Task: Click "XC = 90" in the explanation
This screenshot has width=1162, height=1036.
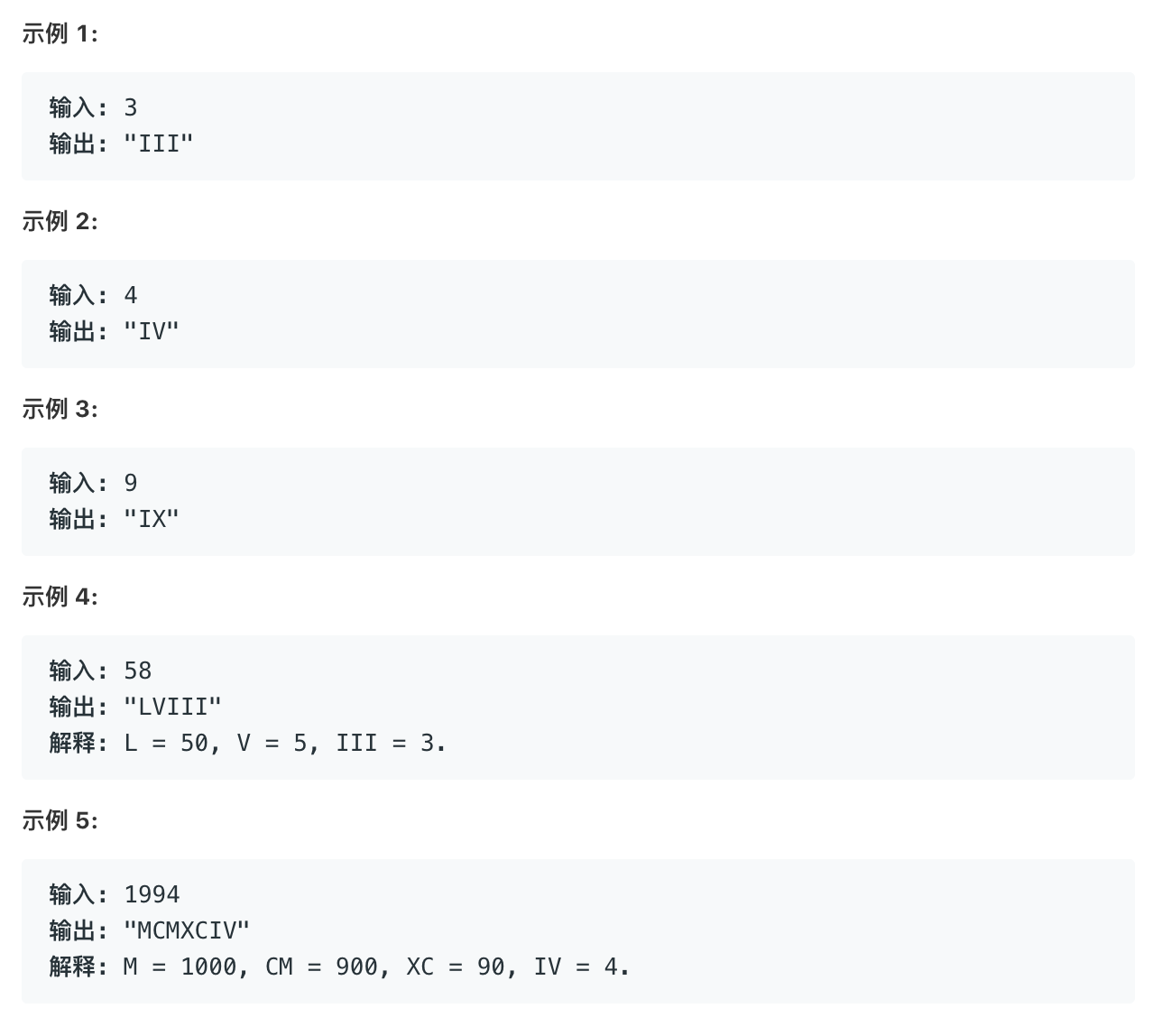Action: [x=456, y=967]
